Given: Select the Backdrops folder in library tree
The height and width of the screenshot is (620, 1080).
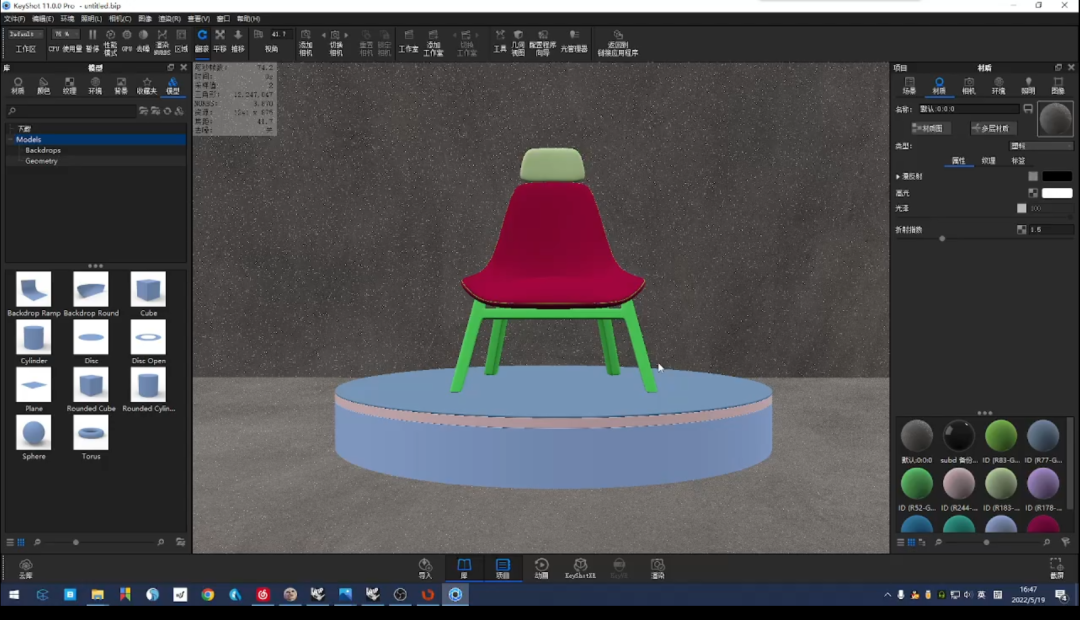Looking at the screenshot, I should 43,150.
